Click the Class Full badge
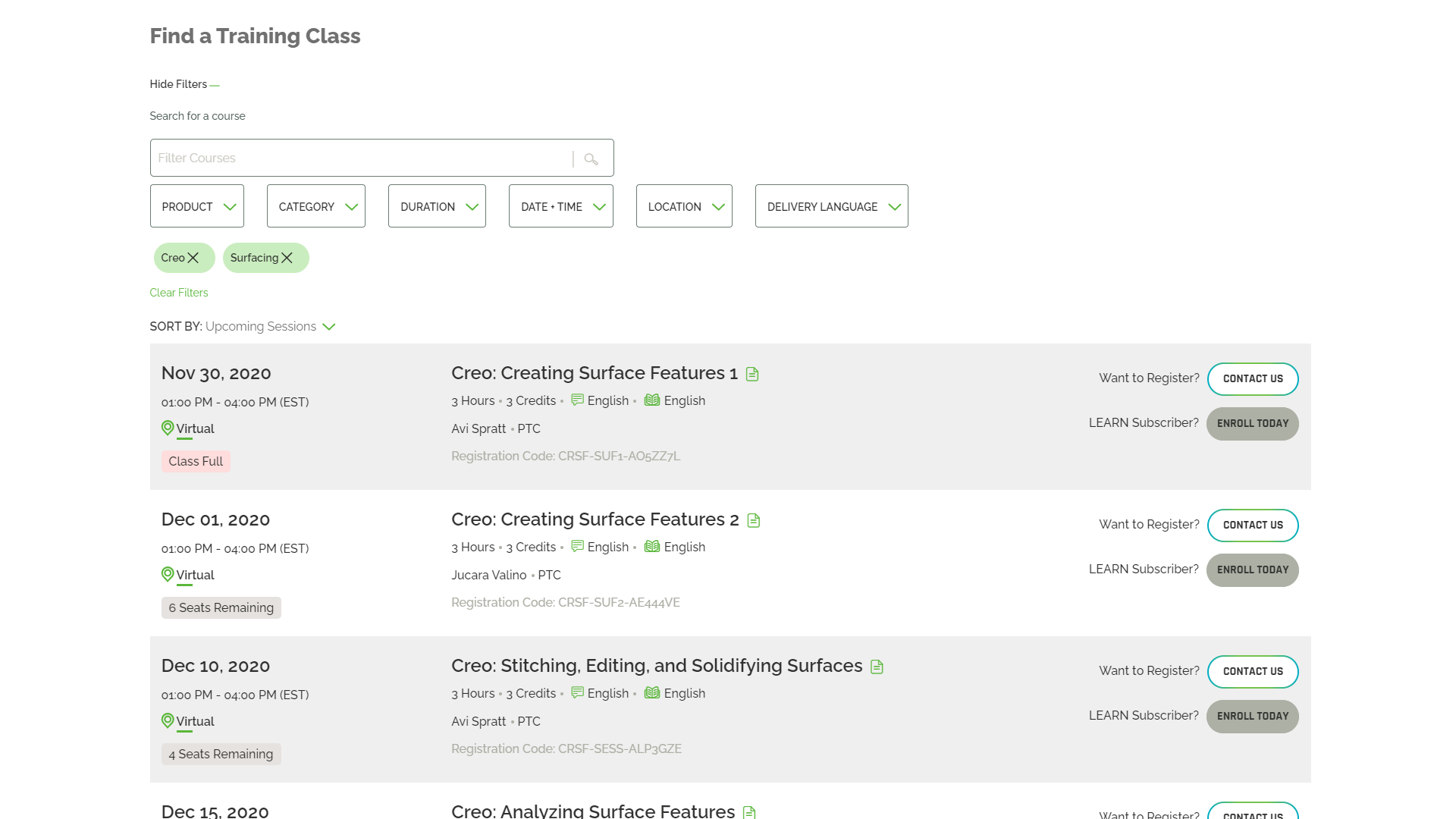Screen dimensions: 1456x819 (x=196, y=461)
